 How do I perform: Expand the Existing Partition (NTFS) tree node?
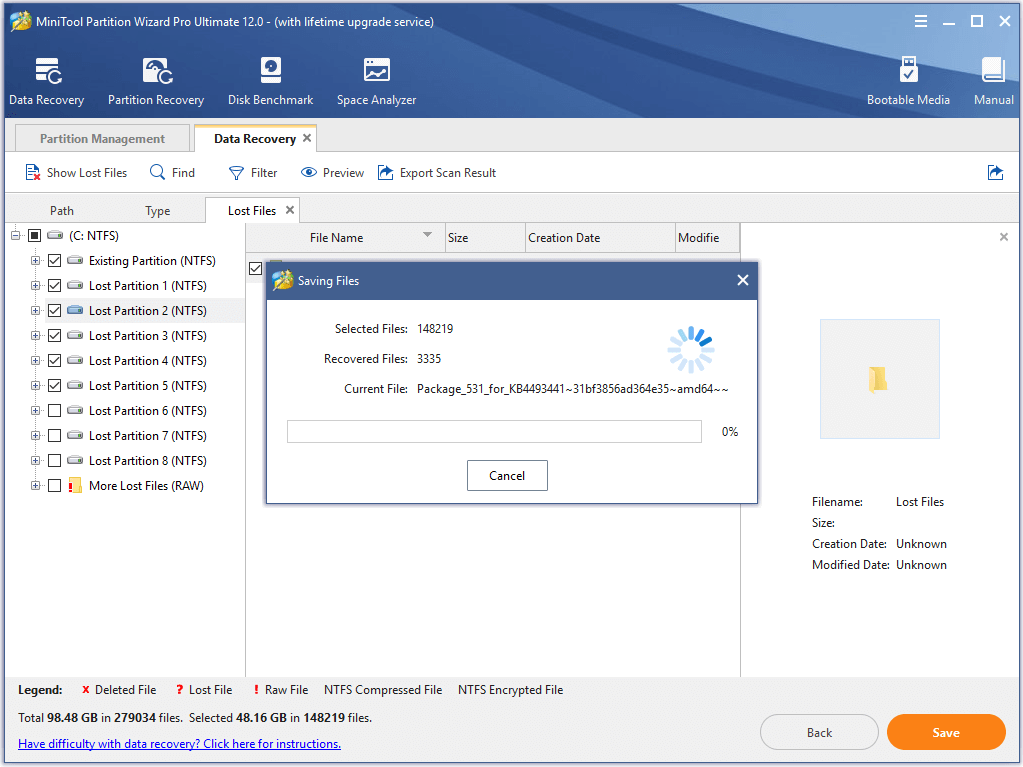click(36, 261)
